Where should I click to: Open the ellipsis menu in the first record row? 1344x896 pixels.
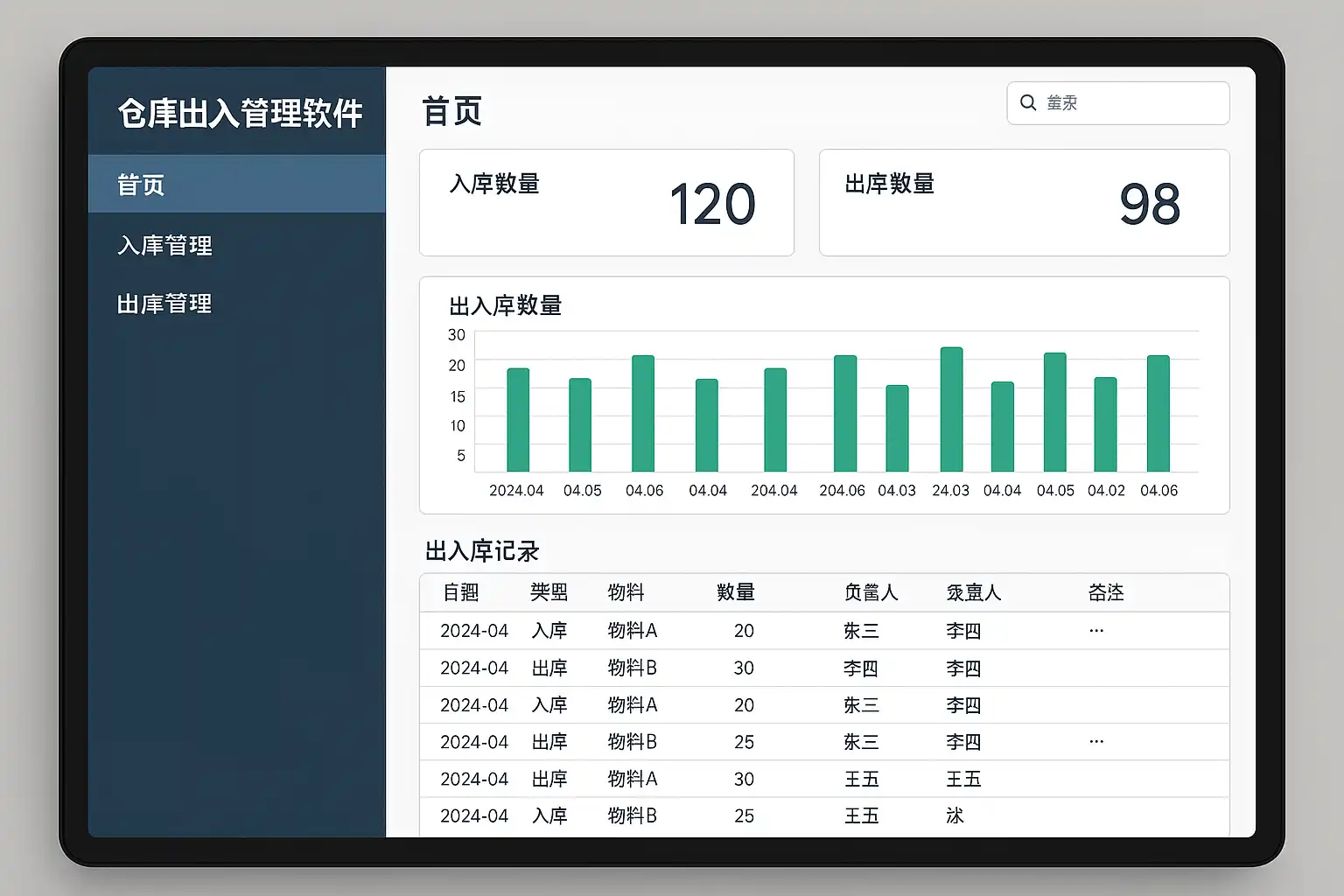click(x=1096, y=631)
